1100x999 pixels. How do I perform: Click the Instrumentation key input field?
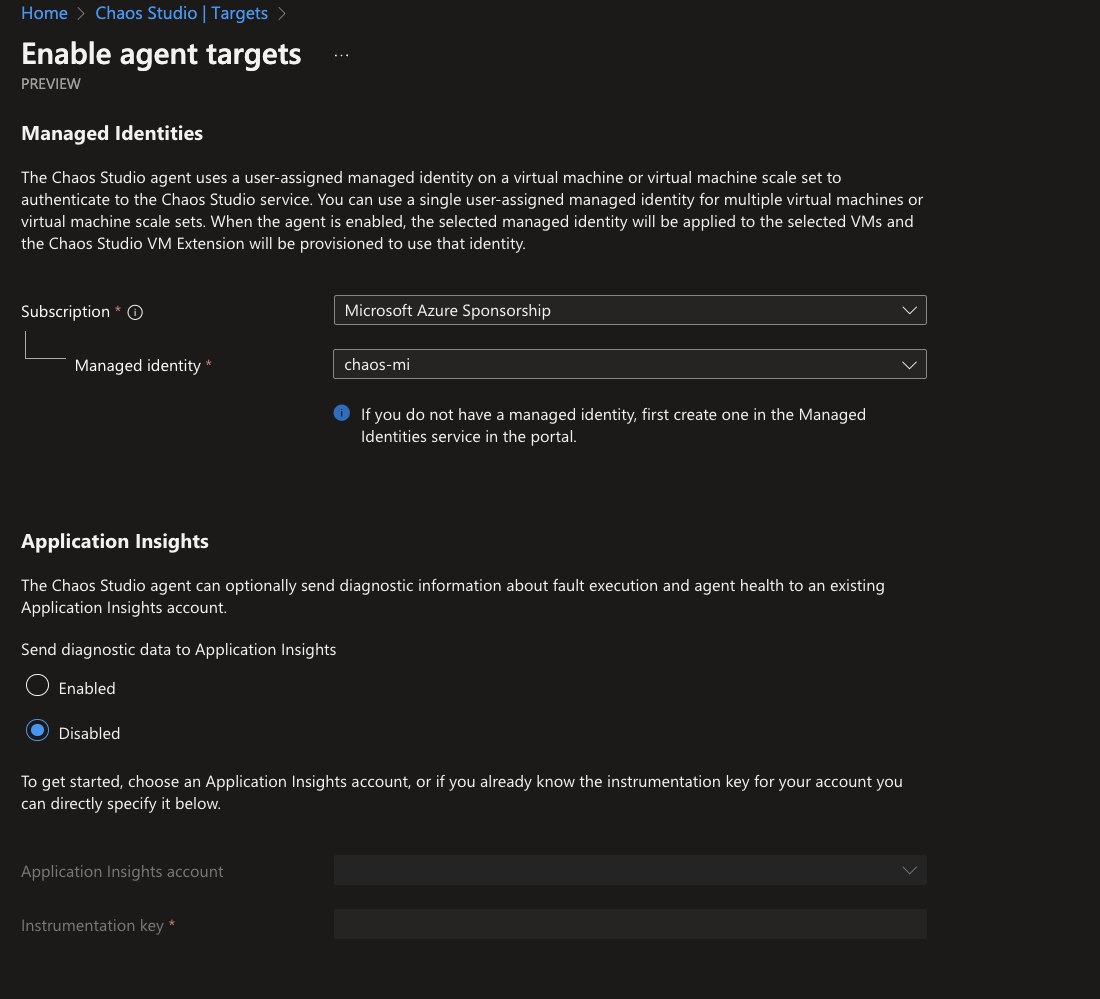(630, 924)
